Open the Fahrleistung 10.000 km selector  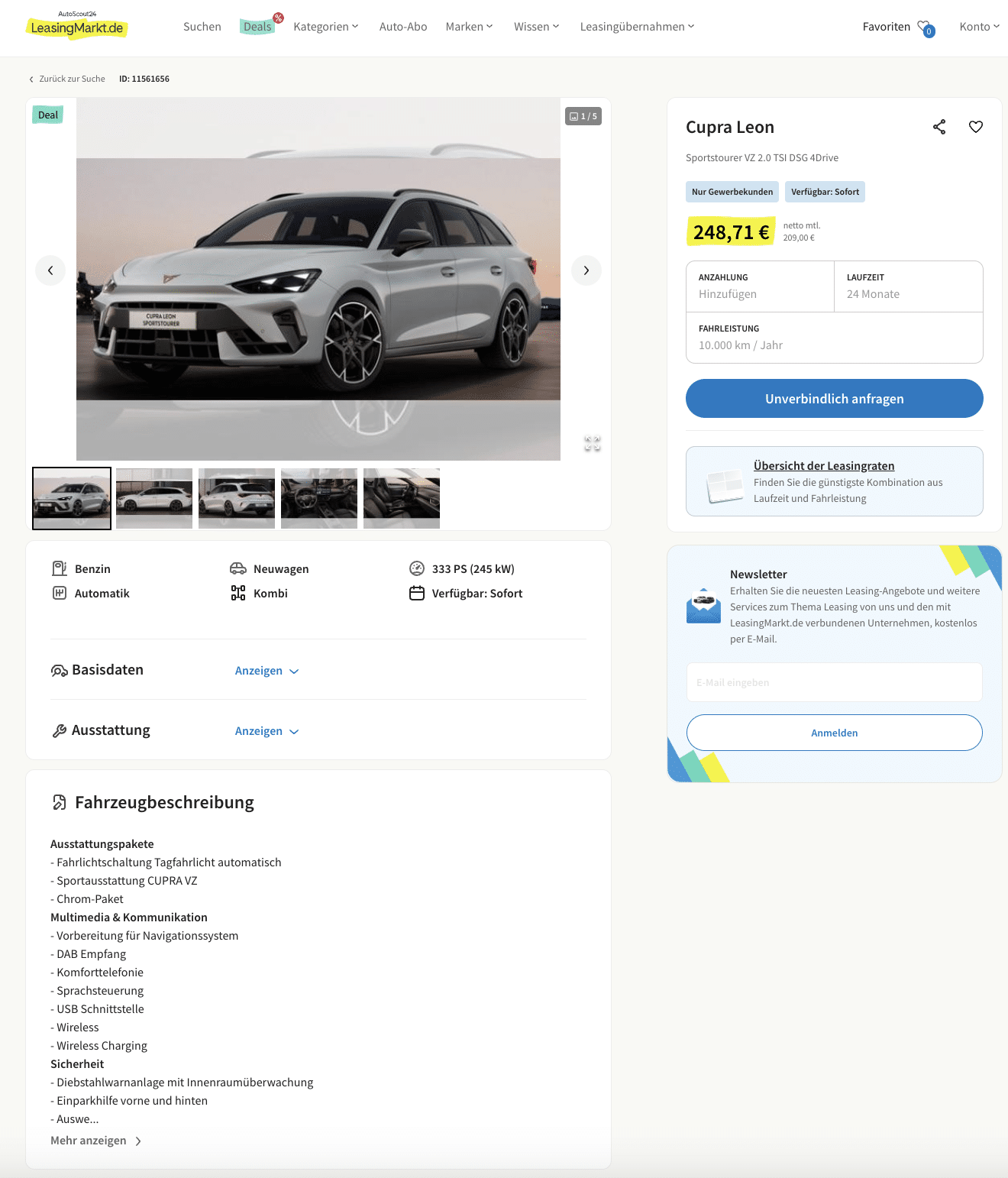(835, 338)
